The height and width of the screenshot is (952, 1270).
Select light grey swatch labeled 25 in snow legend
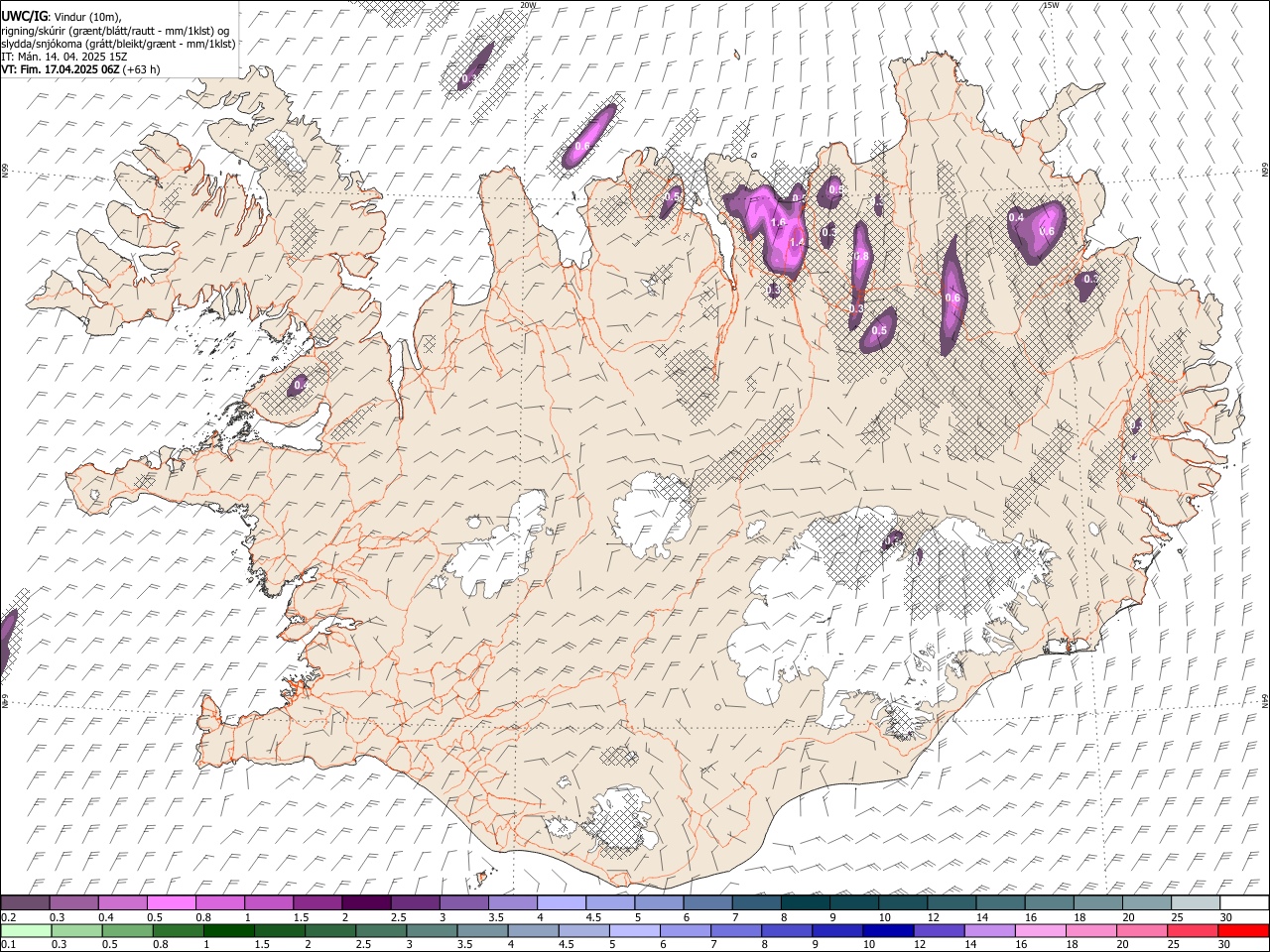coord(1196,903)
